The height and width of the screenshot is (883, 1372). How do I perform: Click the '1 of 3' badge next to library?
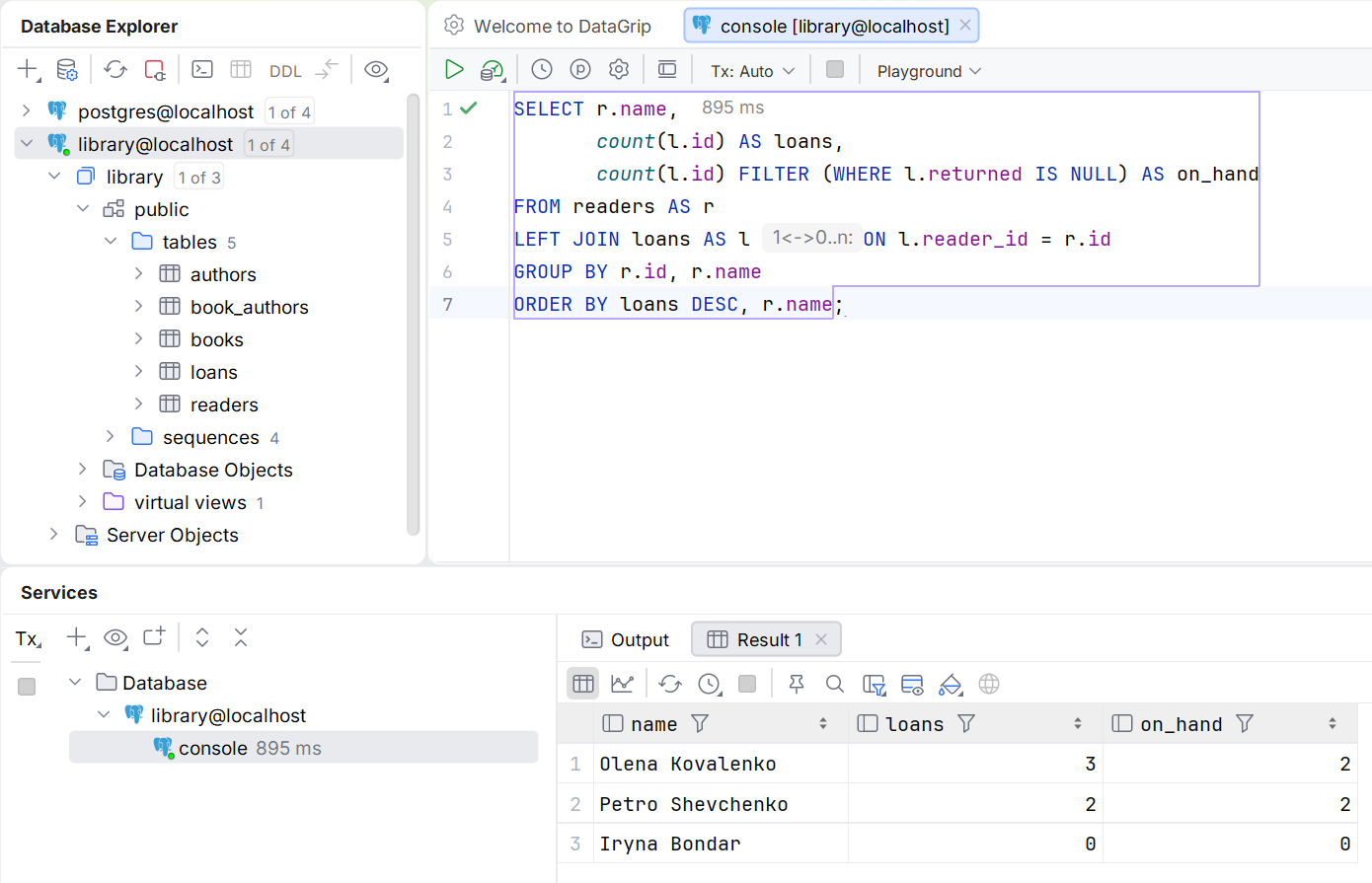tap(198, 177)
